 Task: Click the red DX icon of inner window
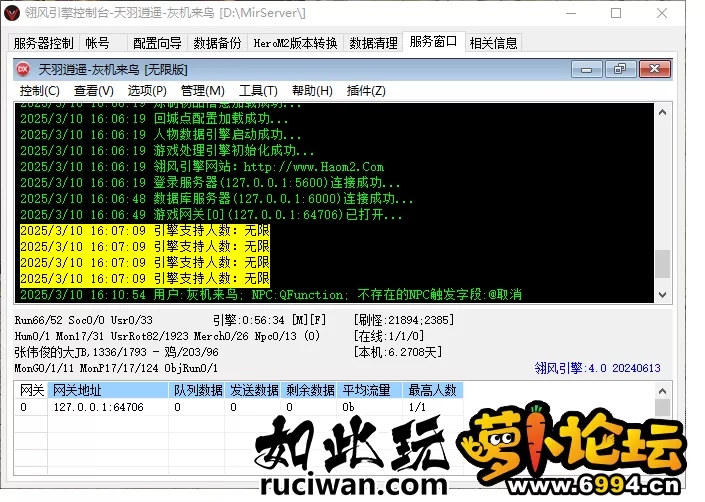pyautogui.click(x=23, y=69)
